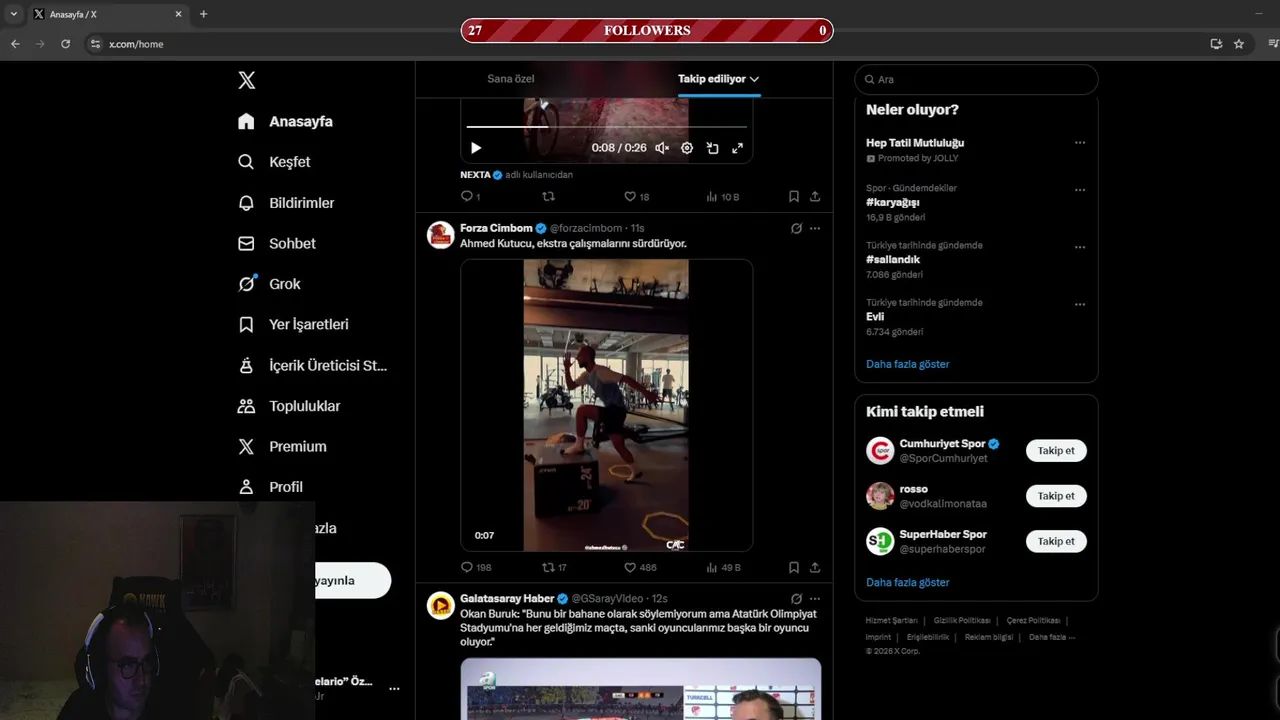Image resolution: width=1280 pixels, height=720 pixels.
Task: Share the Forza Cimbom post
Action: [x=815, y=567]
